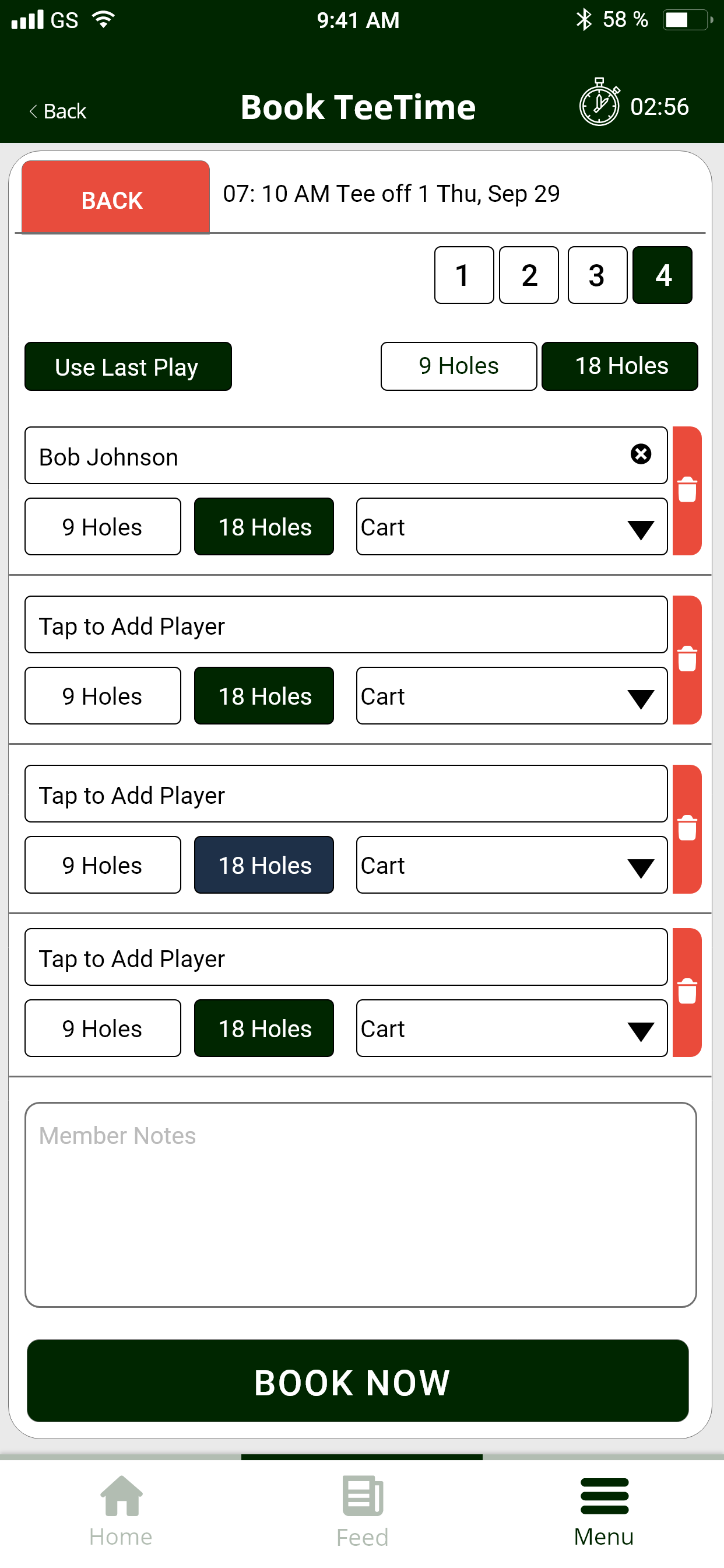This screenshot has width=724, height=1568.
Task: Click the red BACK button
Action: coord(115,197)
